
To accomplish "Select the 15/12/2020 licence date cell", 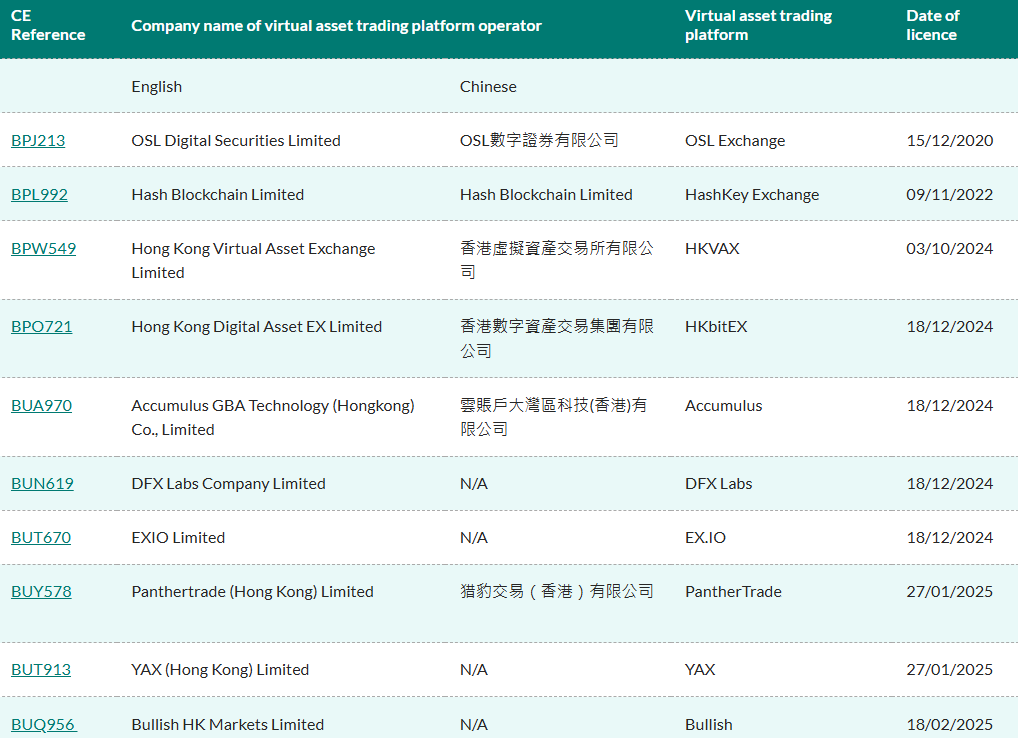I will (949, 140).
